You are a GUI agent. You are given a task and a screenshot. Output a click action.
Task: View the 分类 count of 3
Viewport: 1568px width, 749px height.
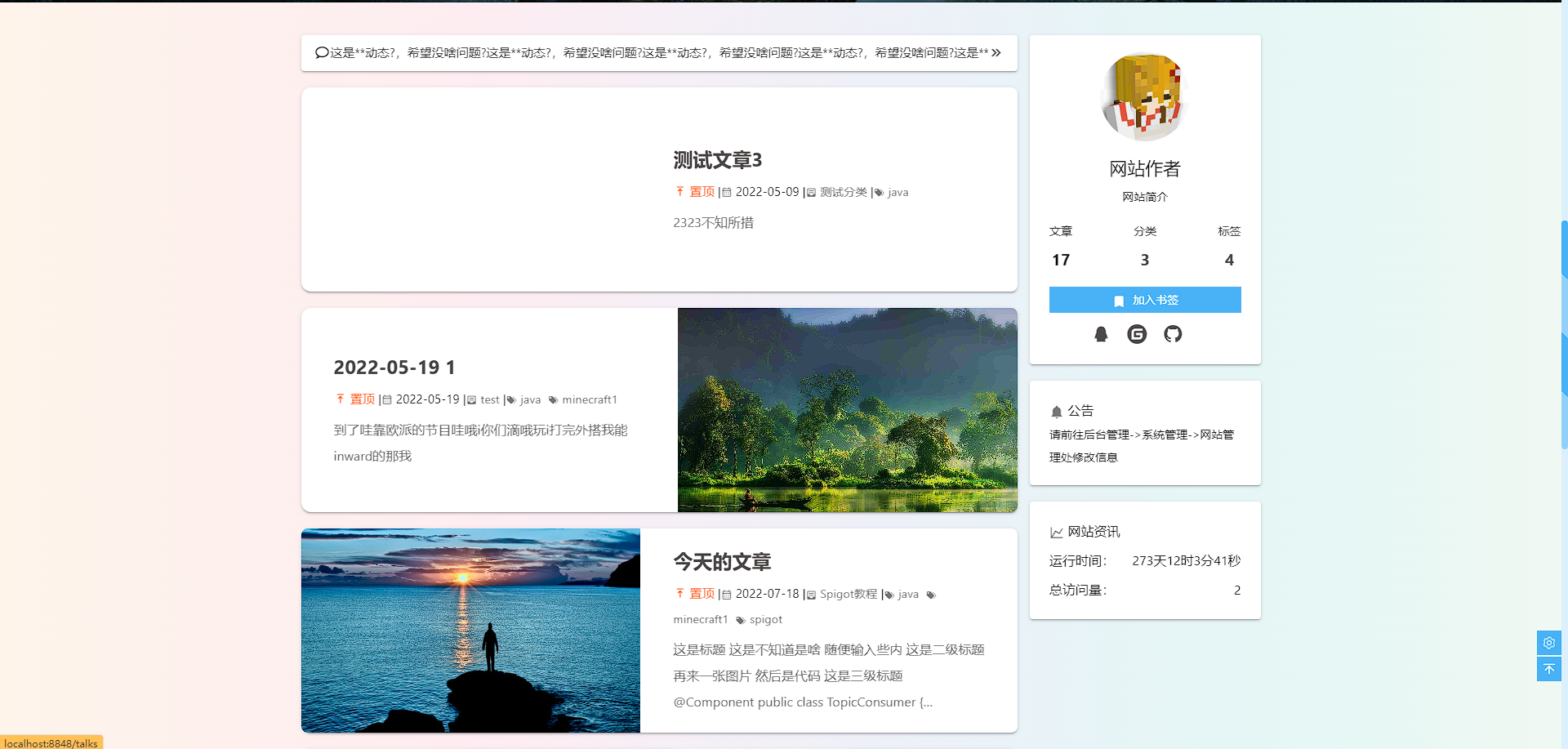point(1144,260)
